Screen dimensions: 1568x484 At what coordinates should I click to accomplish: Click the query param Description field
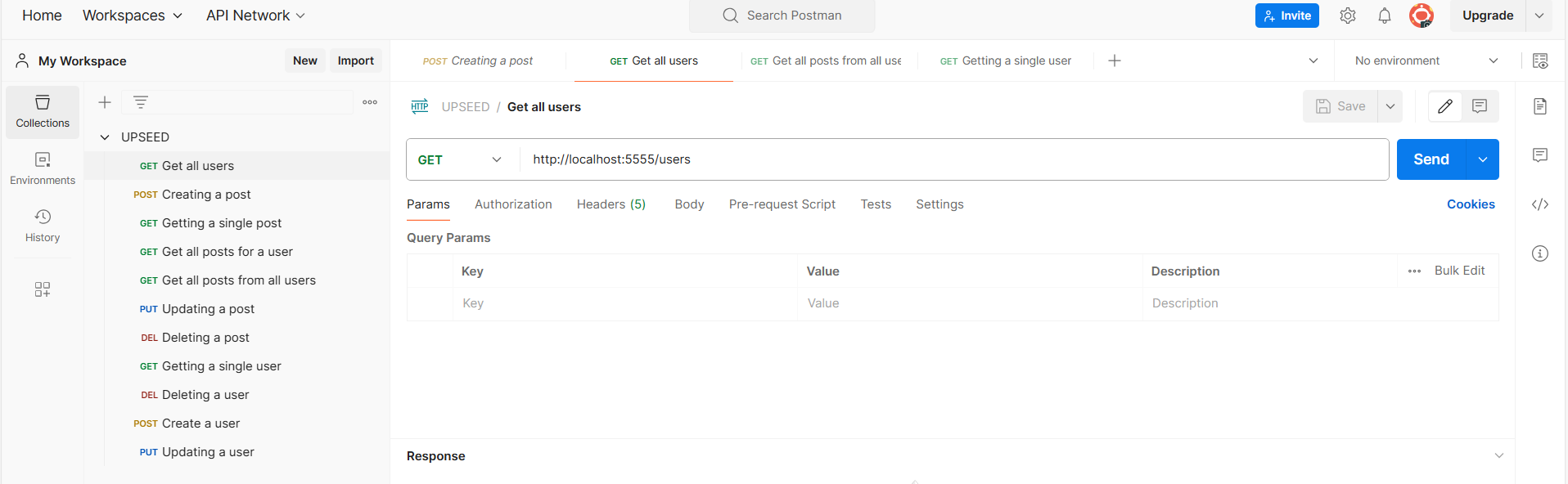1320,303
